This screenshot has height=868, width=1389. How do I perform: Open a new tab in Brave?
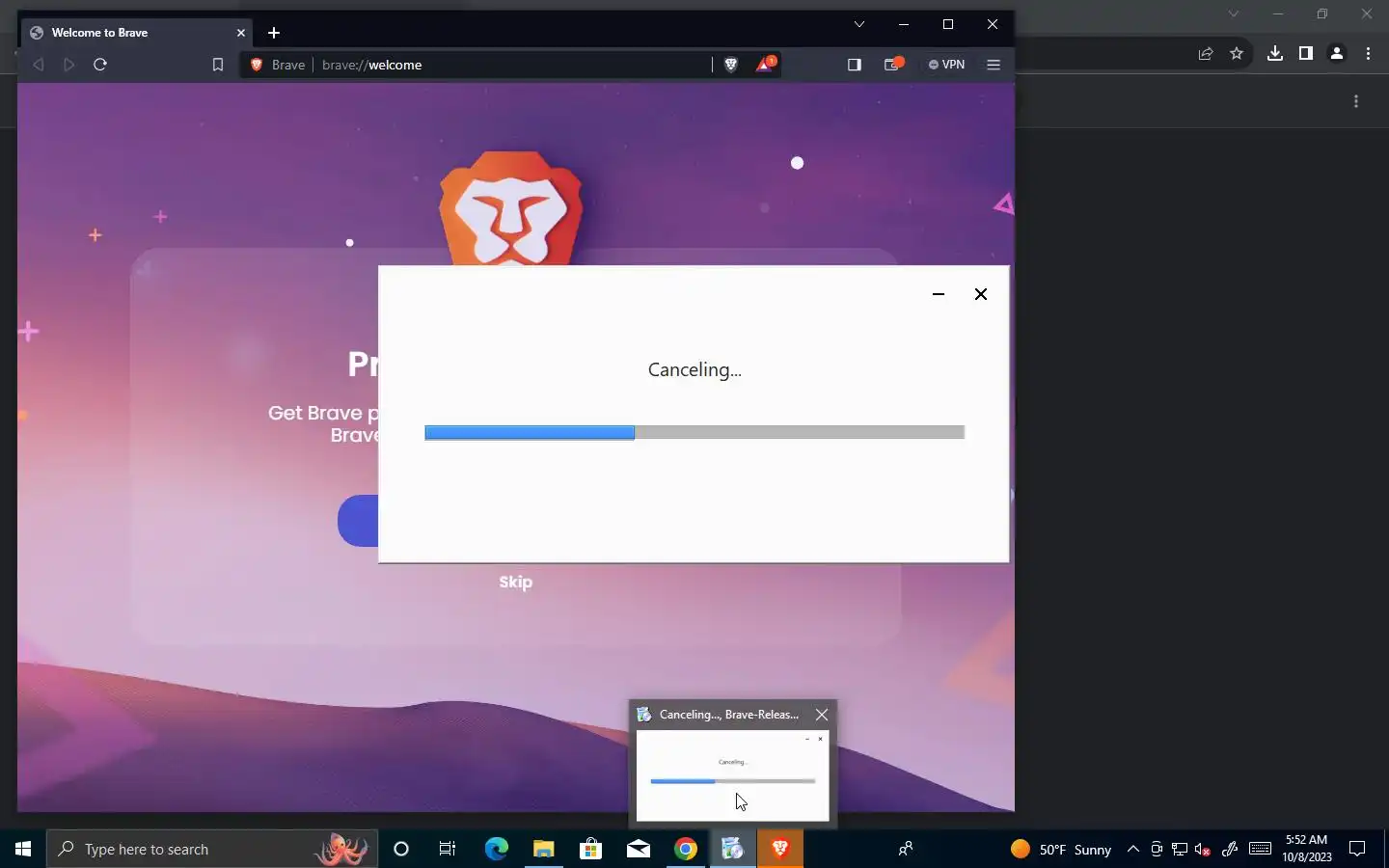[274, 33]
